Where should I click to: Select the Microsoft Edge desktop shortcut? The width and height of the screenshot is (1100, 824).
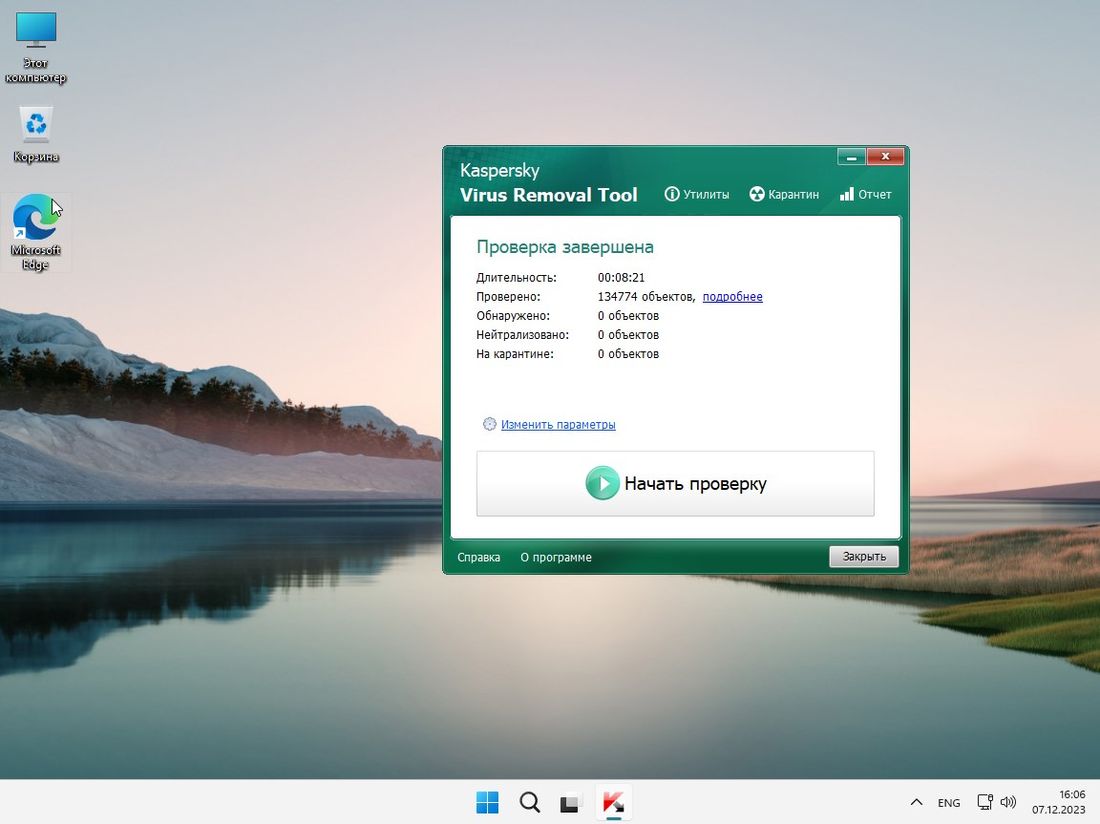pyautogui.click(x=36, y=232)
